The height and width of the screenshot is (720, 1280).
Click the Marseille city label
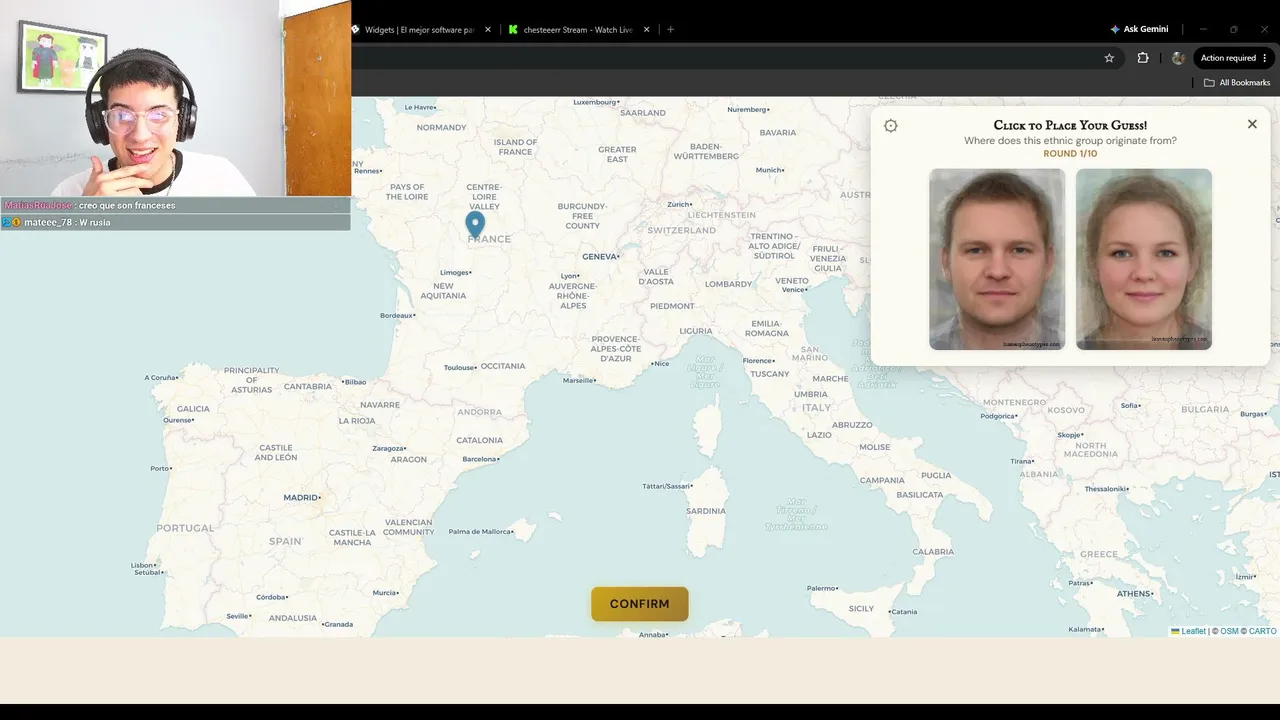579,380
